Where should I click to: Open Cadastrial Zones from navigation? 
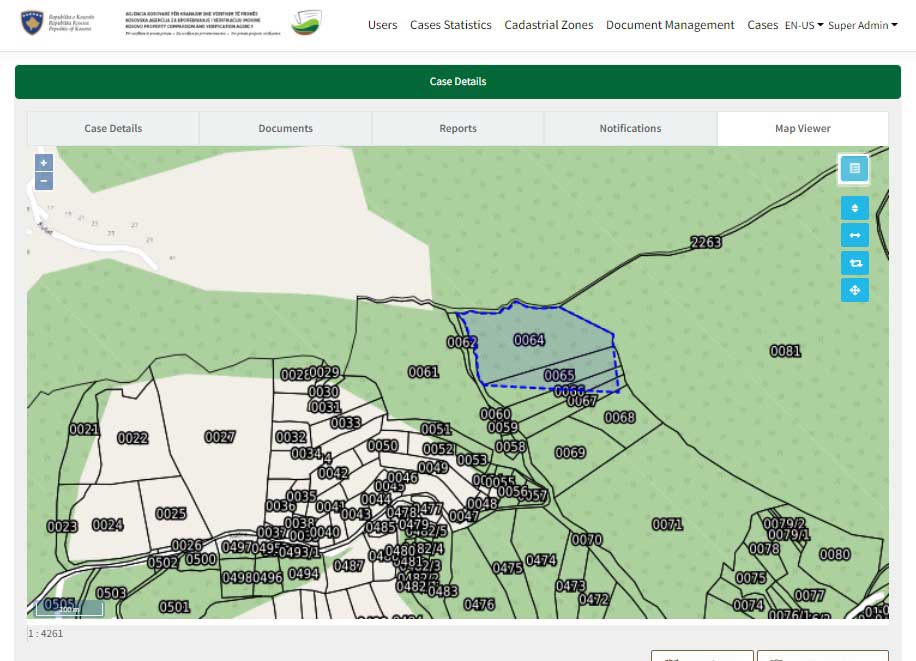click(548, 25)
